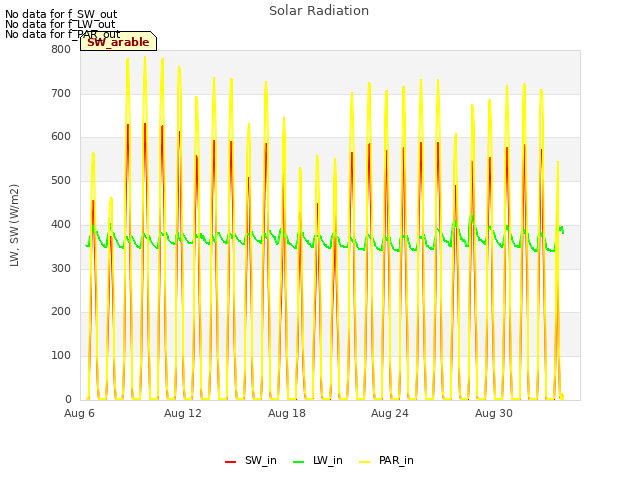Click the 0 y-axis tick label
The height and width of the screenshot is (480, 640).
click(x=68, y=399)
